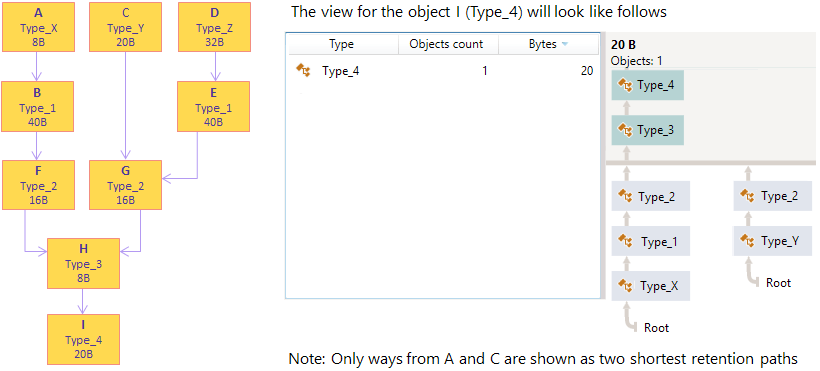820x371 pixels.
Task: Click the Type column header
Action: point(341,44)
